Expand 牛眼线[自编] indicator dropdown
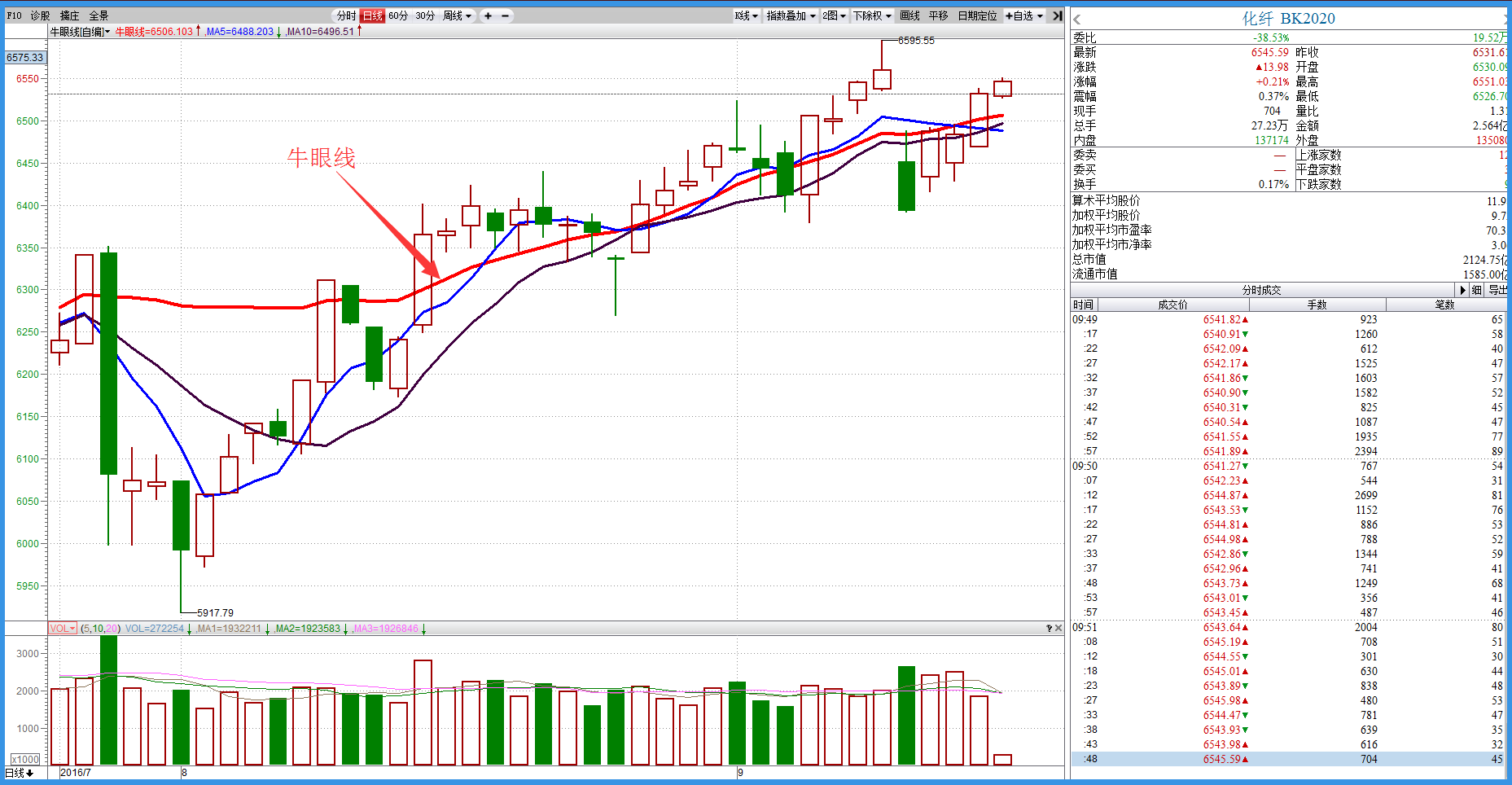The image size is (1512, 785). pos(80,32)
